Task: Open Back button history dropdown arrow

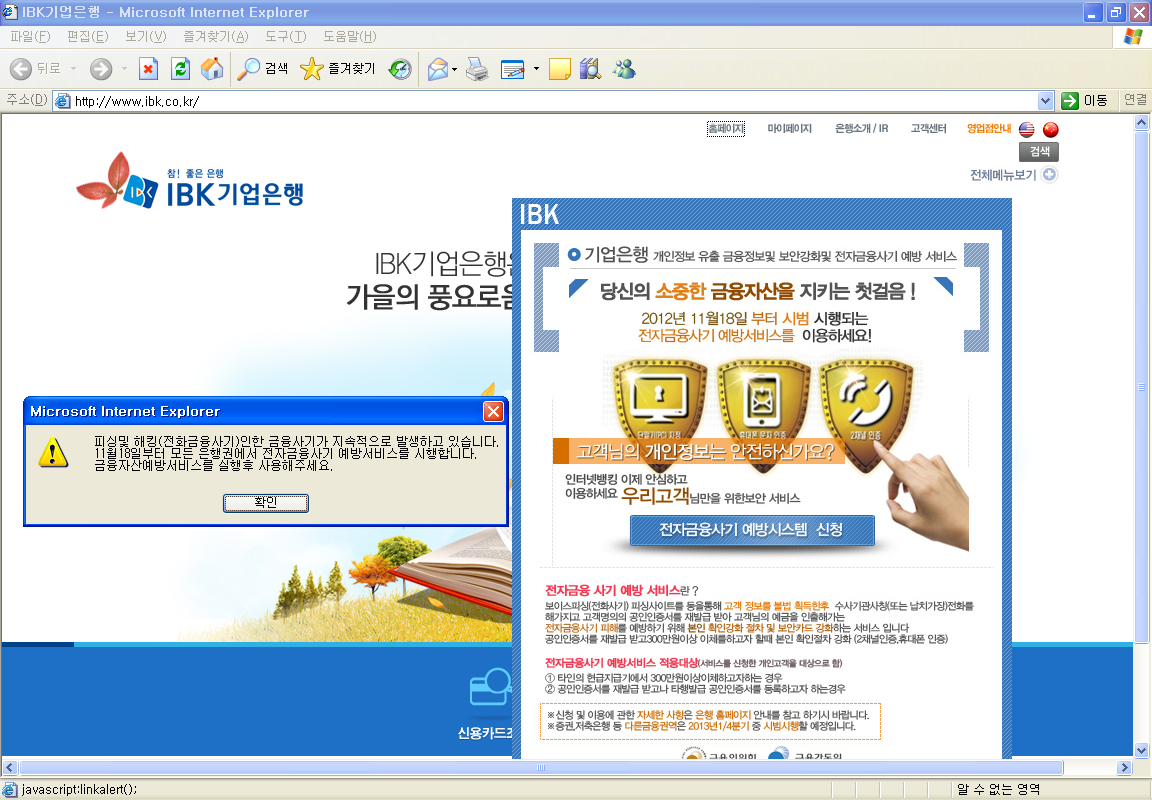Action: click(73, 69)
